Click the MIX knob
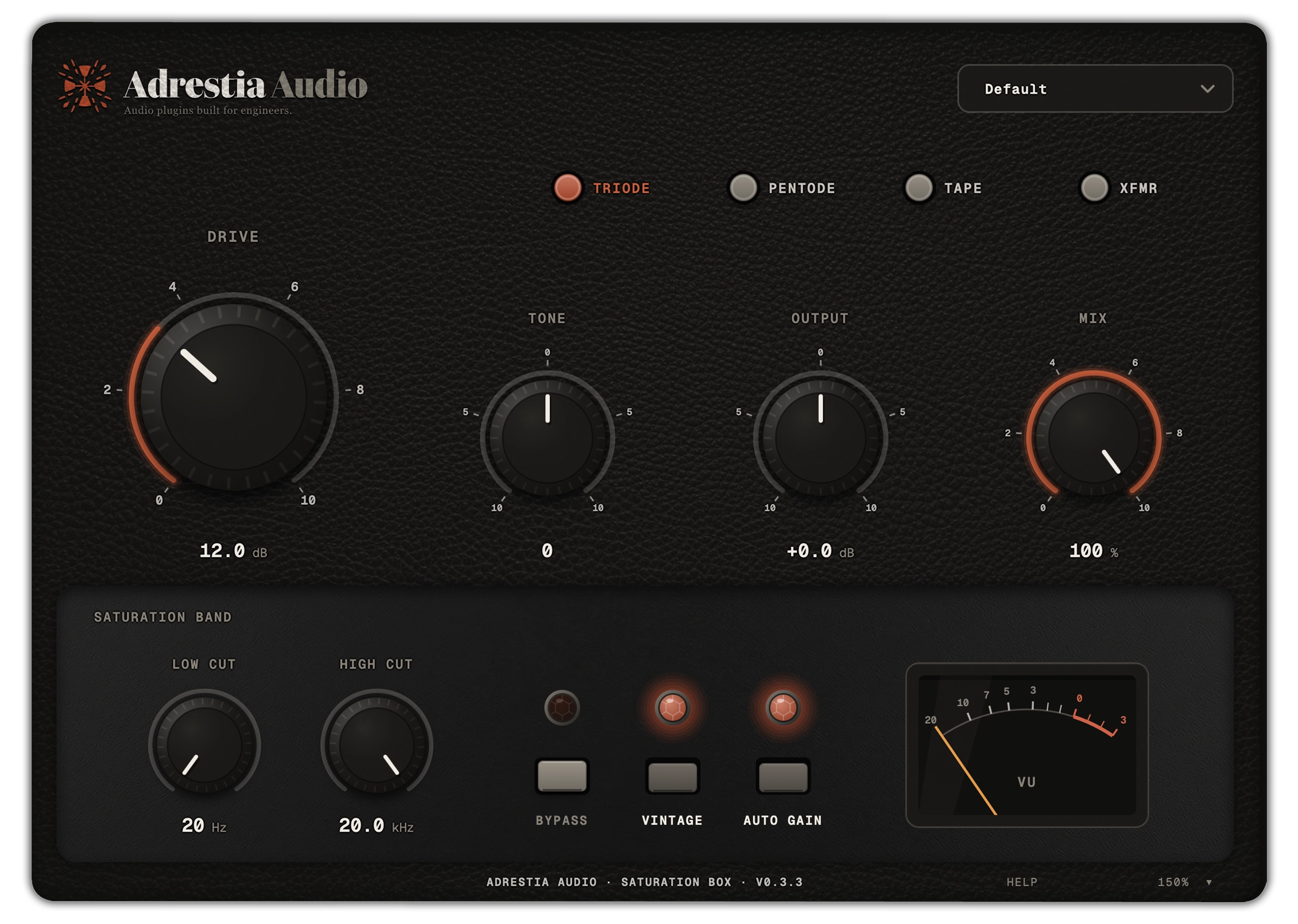The image size is (1298, 924). pyautogui.click(x=1093, y=437)
